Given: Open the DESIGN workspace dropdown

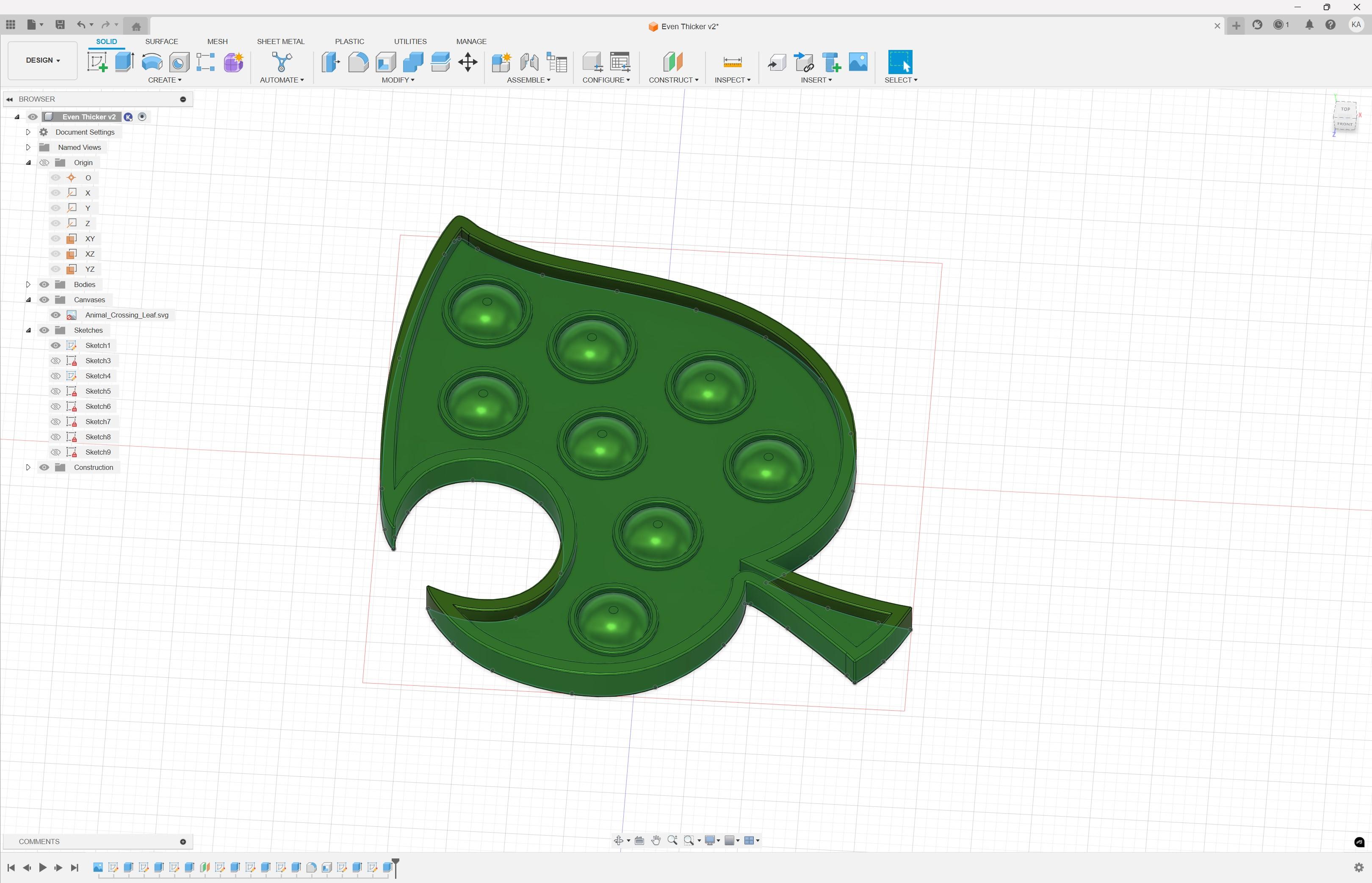Looking at the screenshot, I should click(42, 60).
